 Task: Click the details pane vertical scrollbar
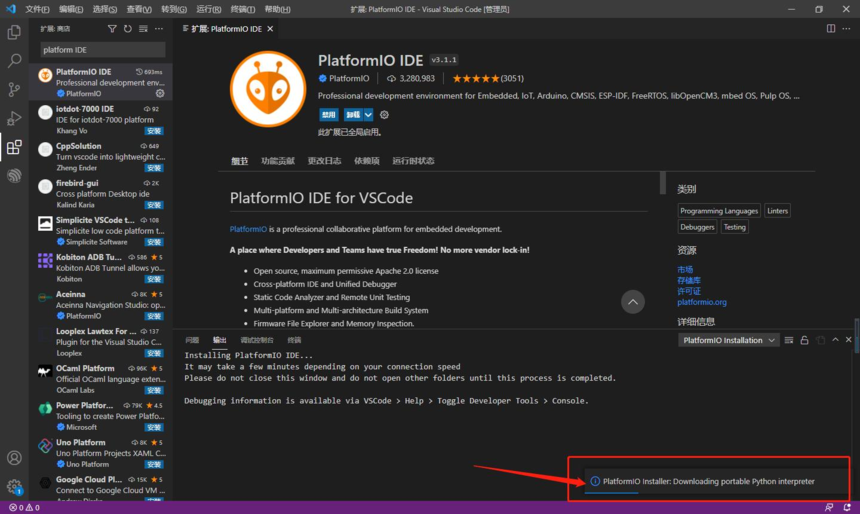[x=663, y=183]
